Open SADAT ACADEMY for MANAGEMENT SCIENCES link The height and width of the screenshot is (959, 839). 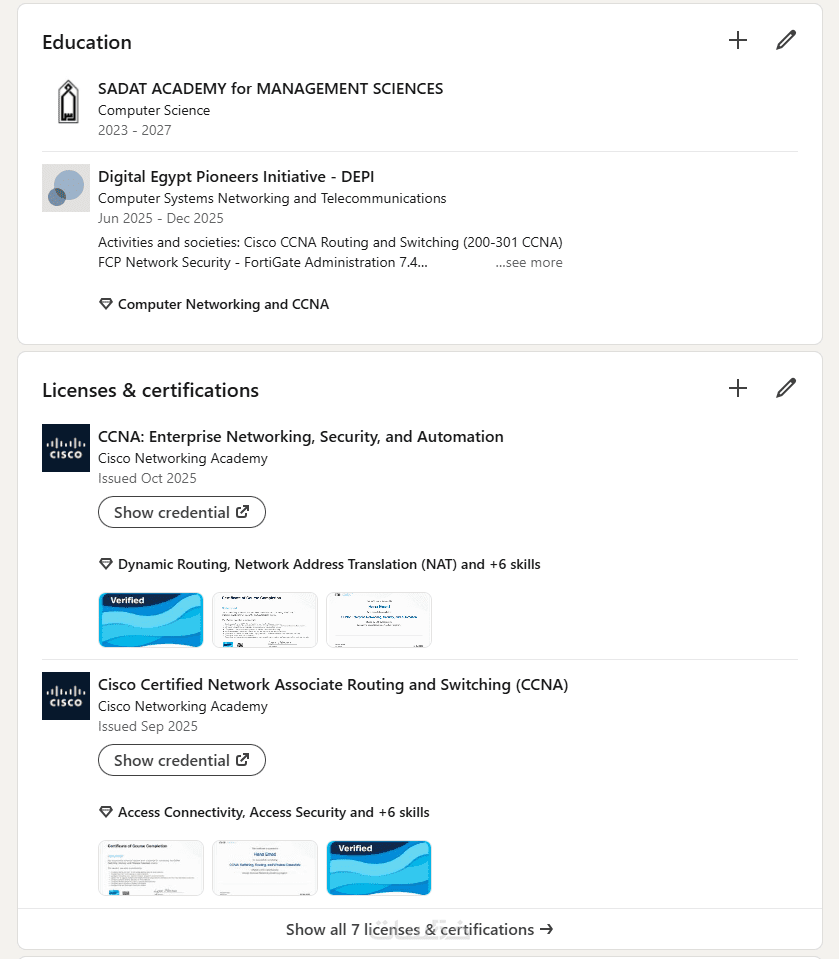pyautogui.click(x=270, y=89)
